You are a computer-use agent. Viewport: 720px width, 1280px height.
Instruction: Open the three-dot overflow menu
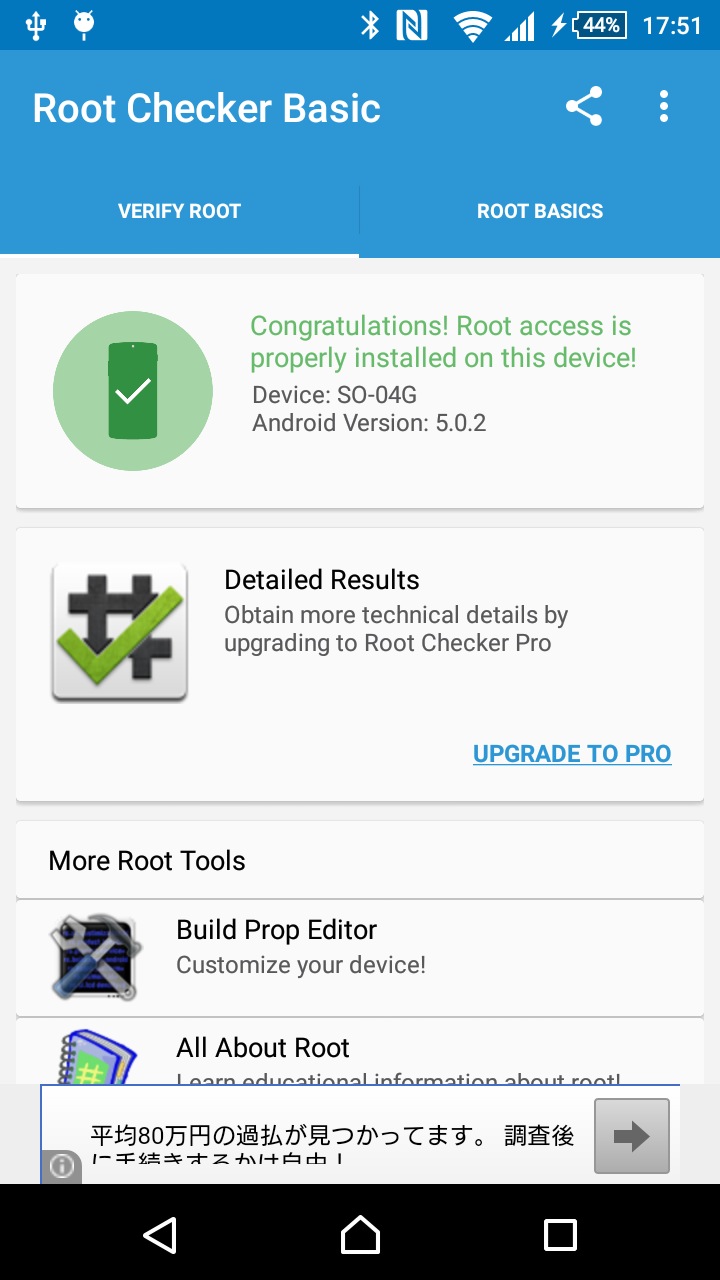click(x=663, y=107)
